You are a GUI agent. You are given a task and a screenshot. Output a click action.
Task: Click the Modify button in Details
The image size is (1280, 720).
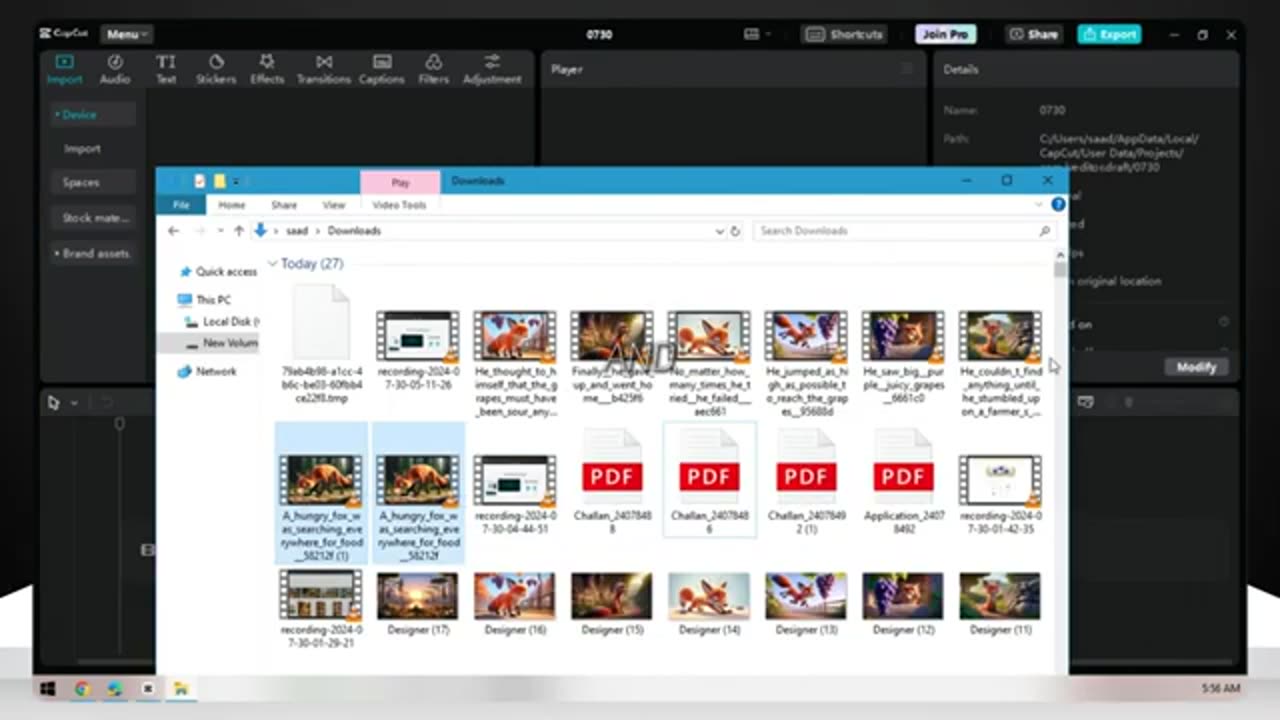pos(1196,367)
